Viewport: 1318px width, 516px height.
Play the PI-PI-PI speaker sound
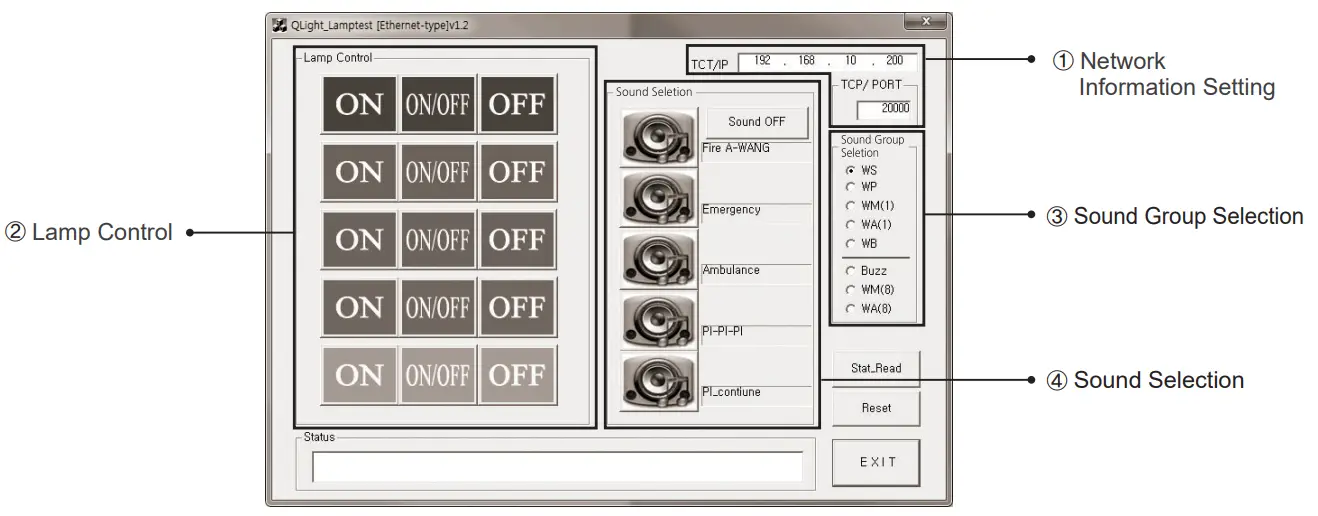(660, 320)
